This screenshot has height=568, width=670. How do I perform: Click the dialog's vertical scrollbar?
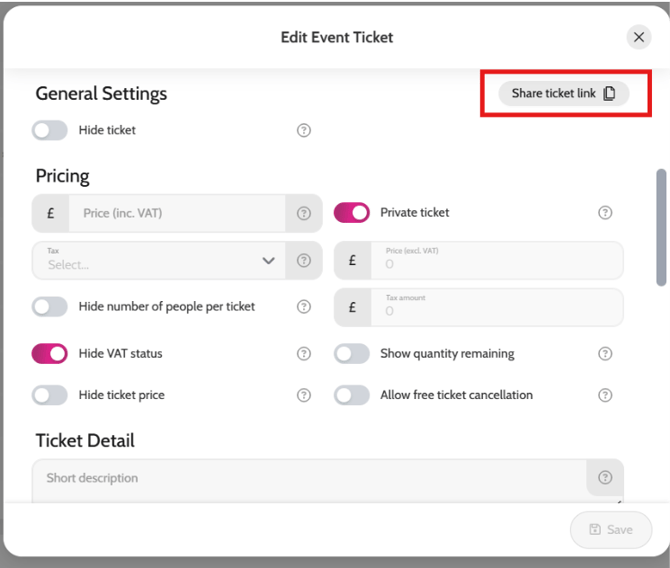pyautogui.click(x=661, y=227)
